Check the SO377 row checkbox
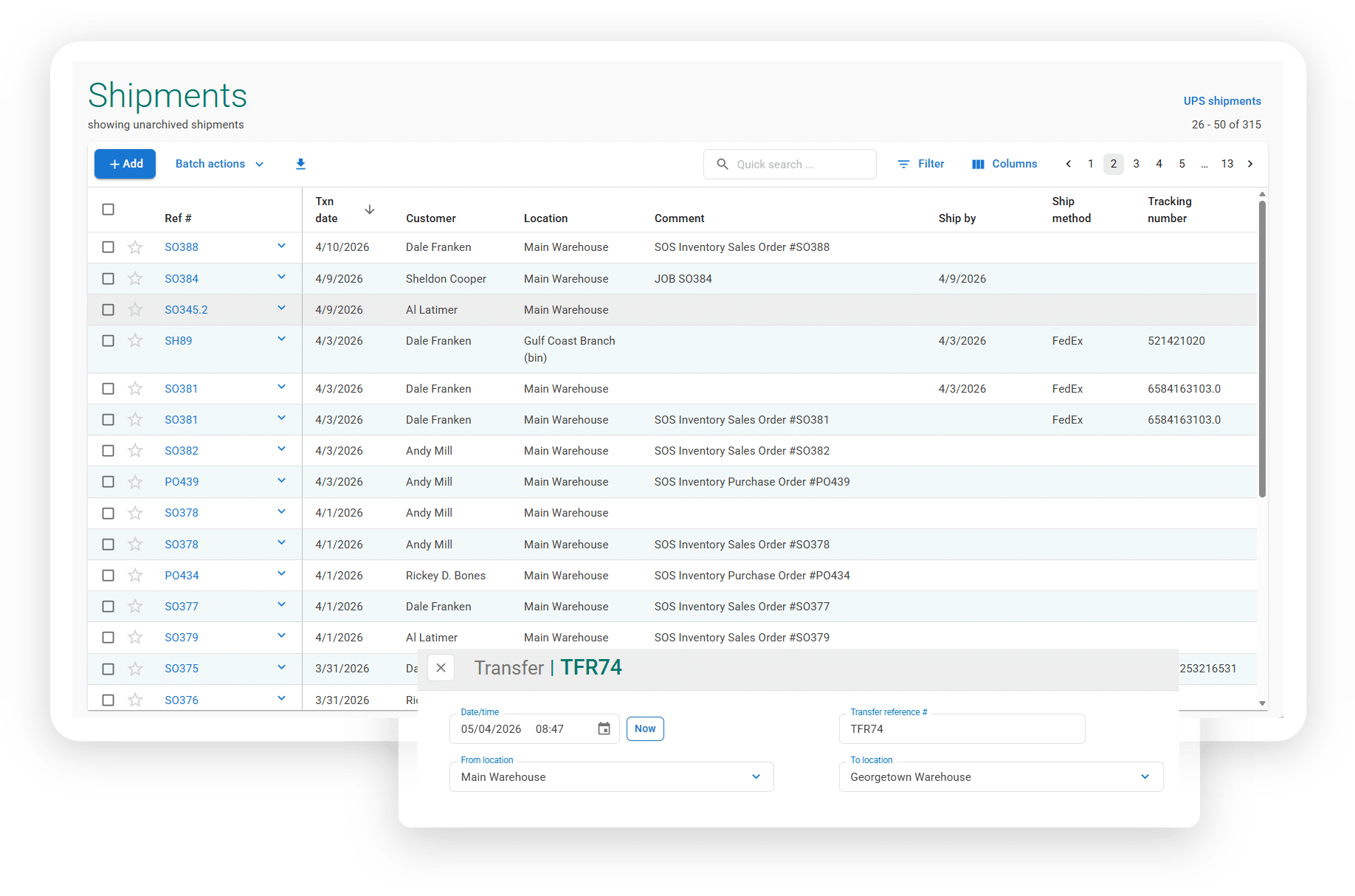 point(108,607)
